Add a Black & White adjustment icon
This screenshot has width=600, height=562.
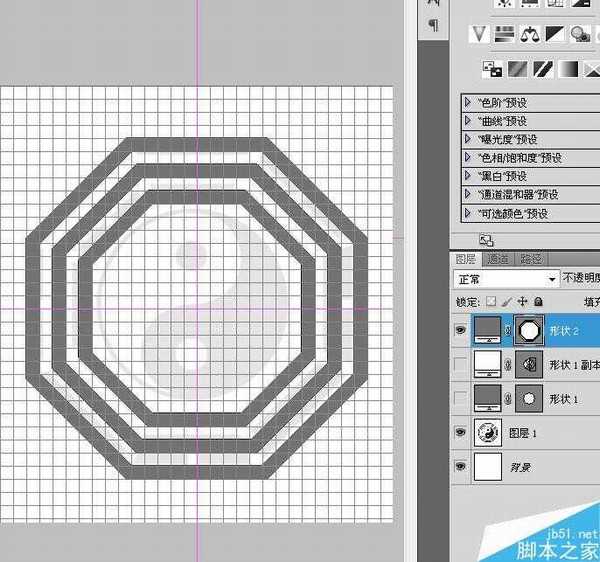click(x=554, y=34)
